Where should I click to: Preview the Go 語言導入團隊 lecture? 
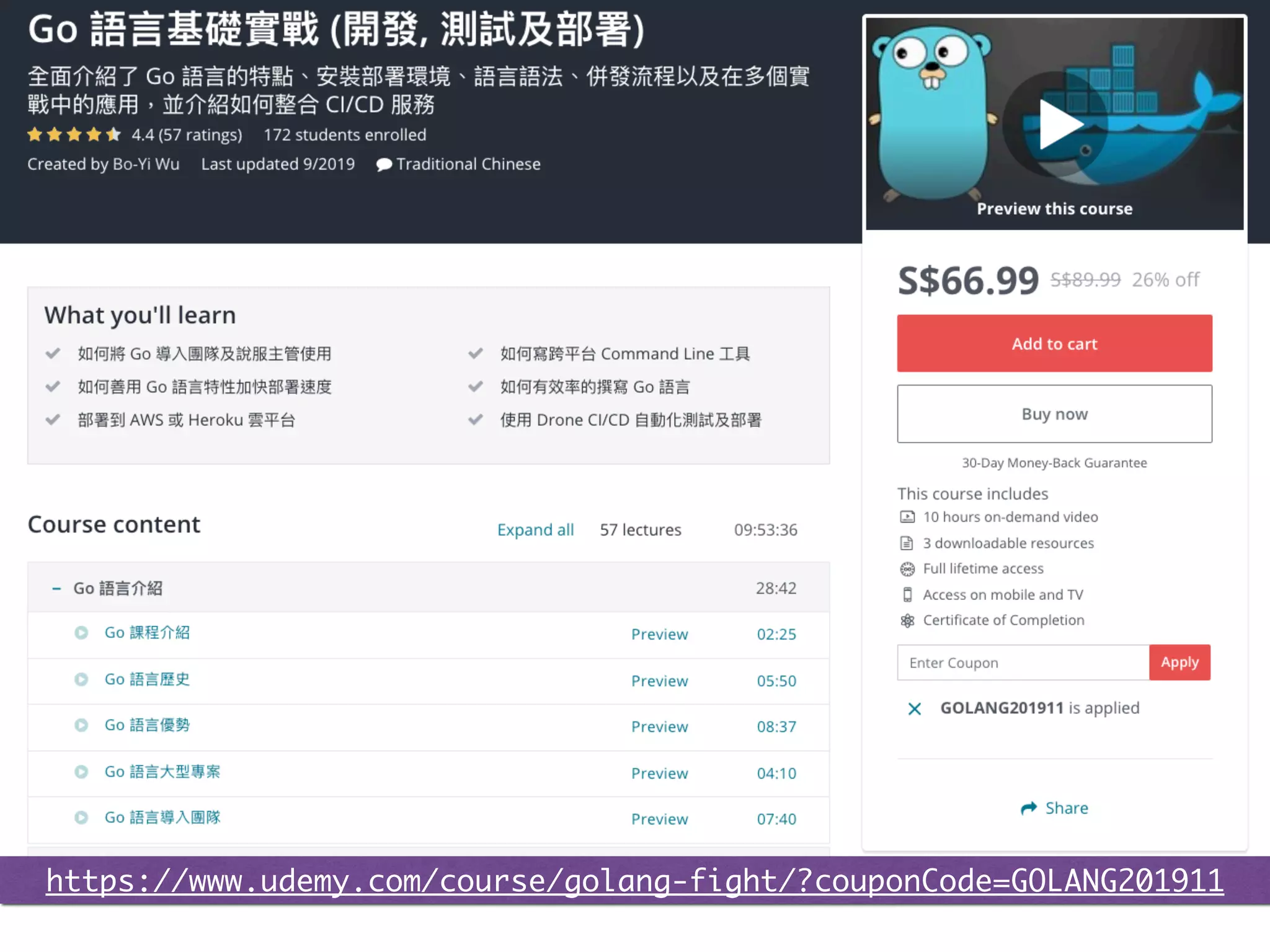660,819
